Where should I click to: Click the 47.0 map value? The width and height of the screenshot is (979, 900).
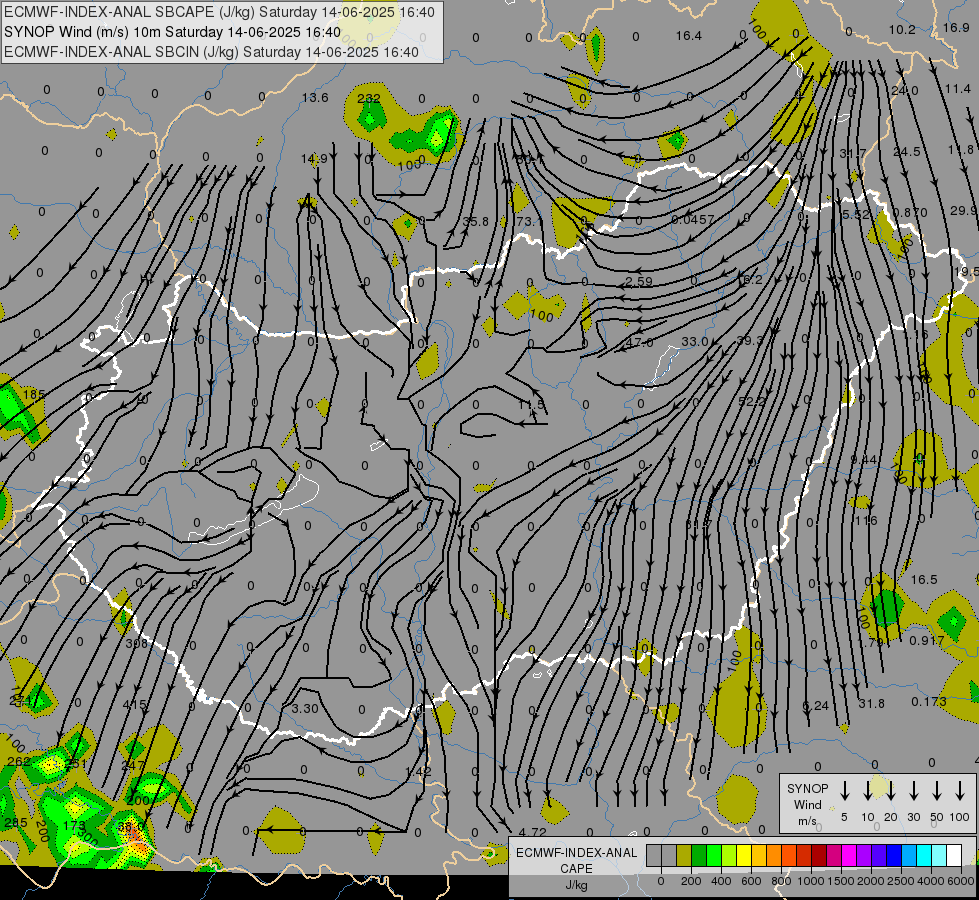(639, 343)
